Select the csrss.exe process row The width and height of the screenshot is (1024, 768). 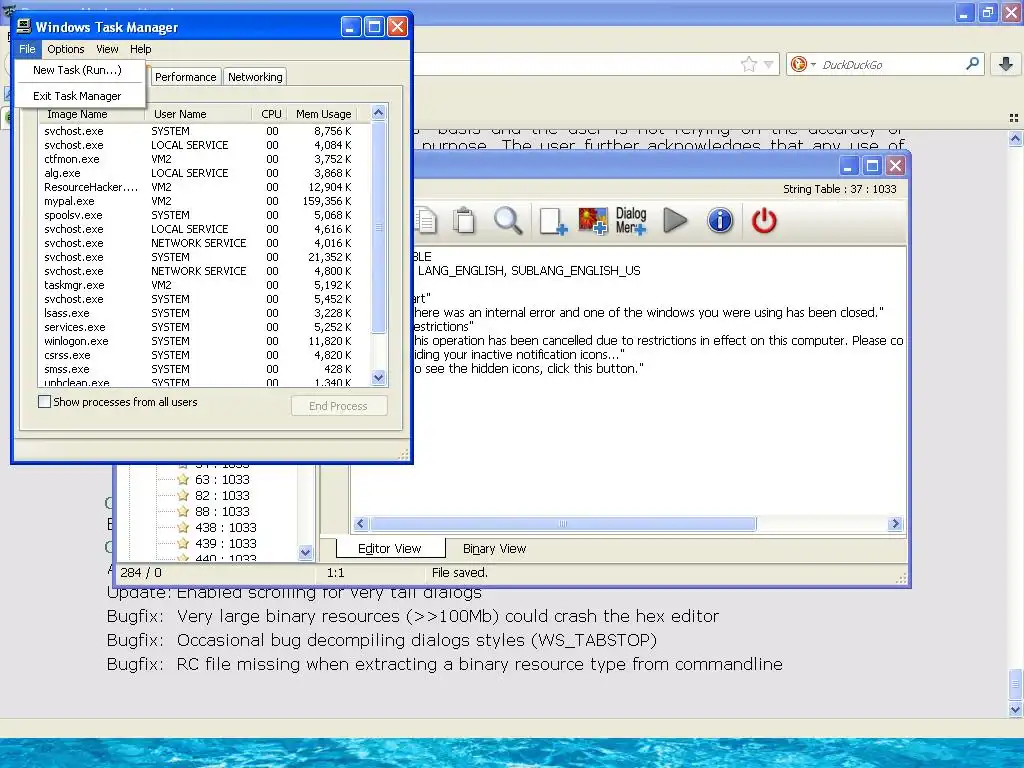click(x=199, y=355)
